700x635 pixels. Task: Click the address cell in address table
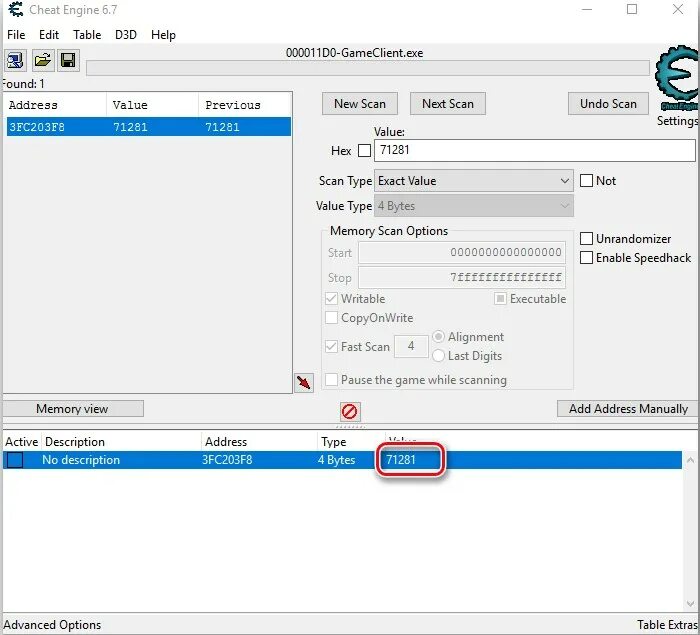[227, 460]
